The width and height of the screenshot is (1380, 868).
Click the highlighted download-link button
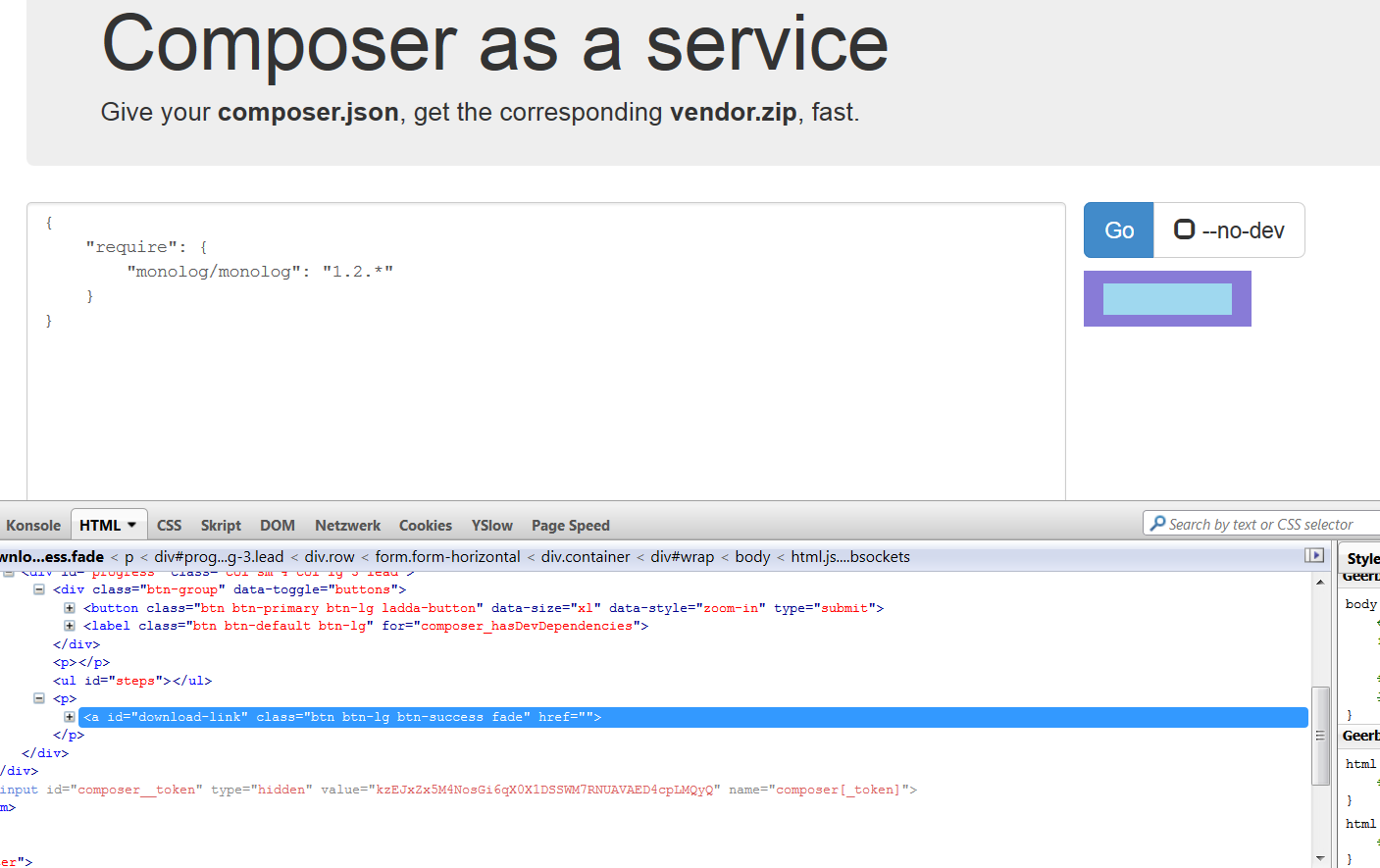click(1167, 299)
